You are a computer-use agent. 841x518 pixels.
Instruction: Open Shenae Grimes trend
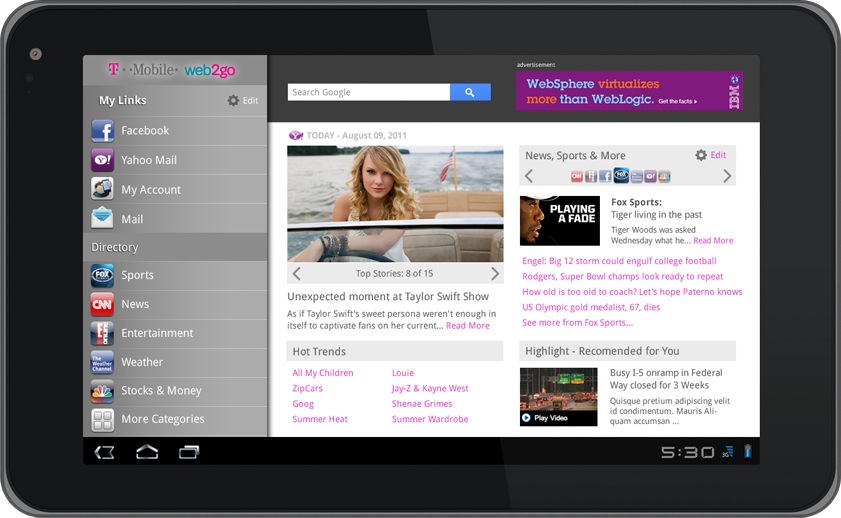pos(422,404)
